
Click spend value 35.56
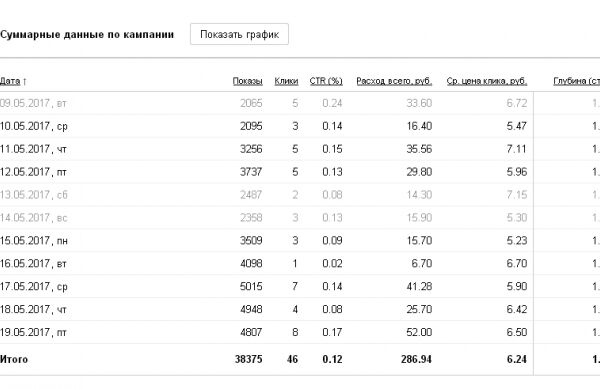coord(419,149)
